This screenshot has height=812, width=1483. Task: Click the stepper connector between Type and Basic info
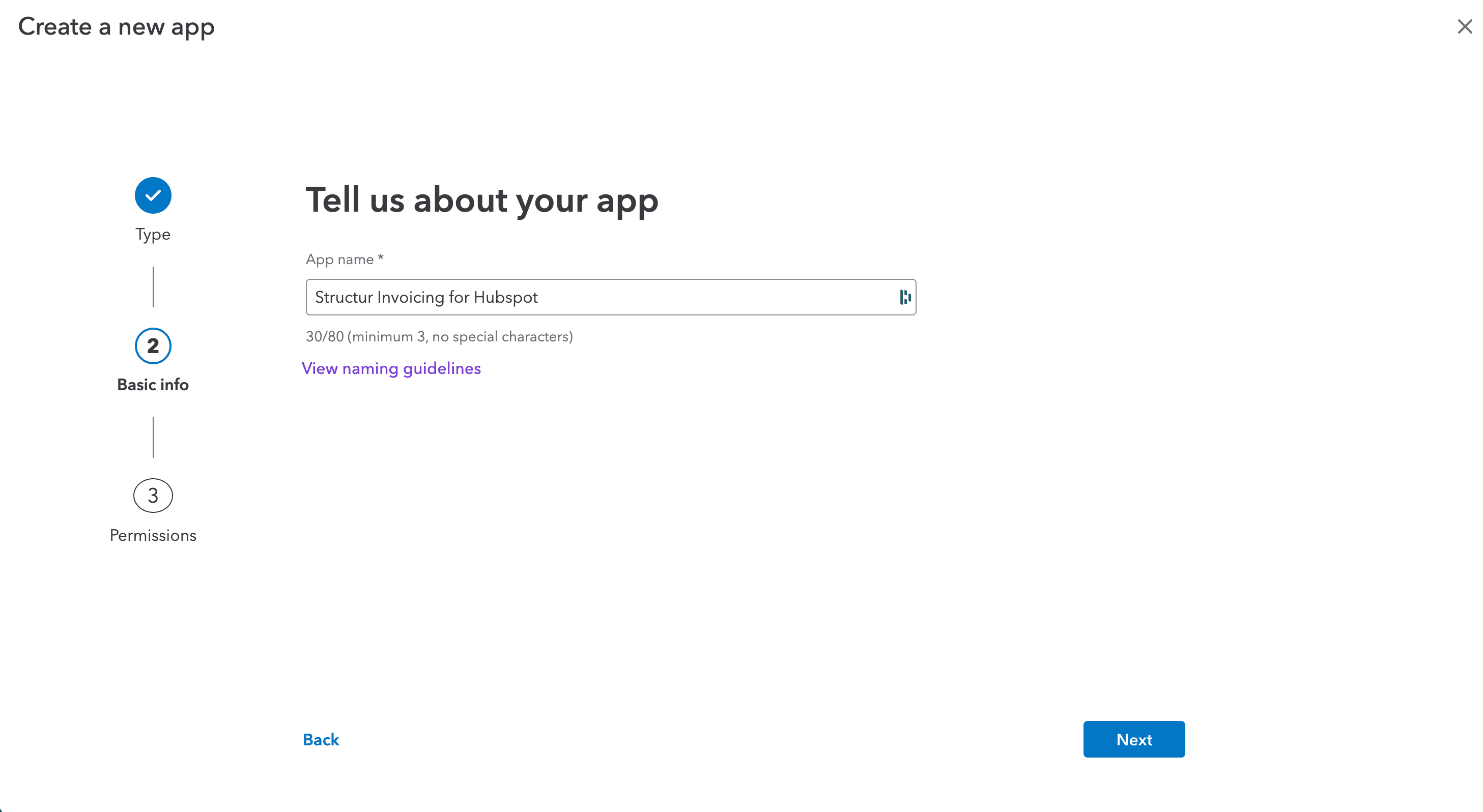coord(153,286)
